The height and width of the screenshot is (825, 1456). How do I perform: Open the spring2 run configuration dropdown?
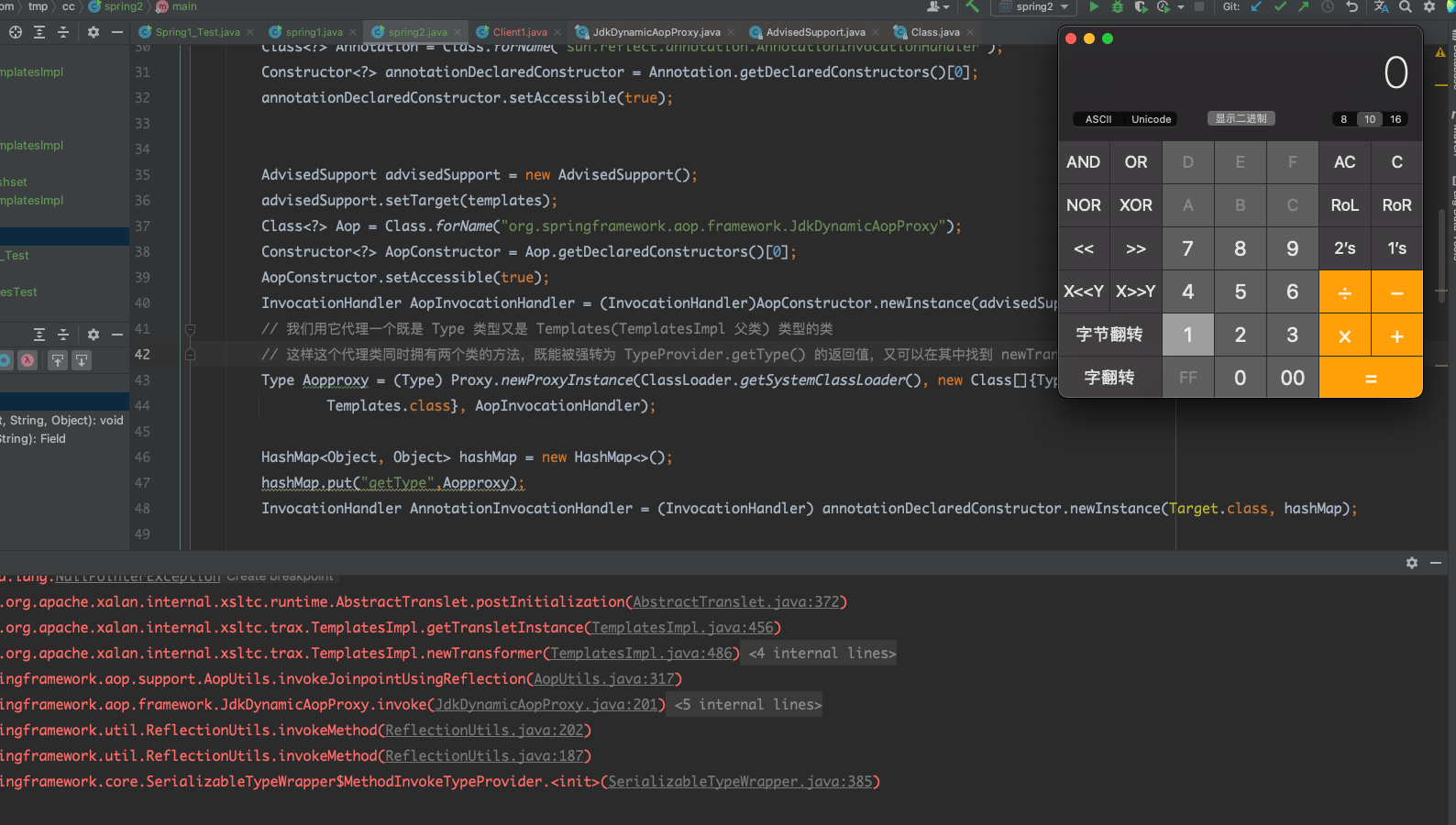(1034, 6)
